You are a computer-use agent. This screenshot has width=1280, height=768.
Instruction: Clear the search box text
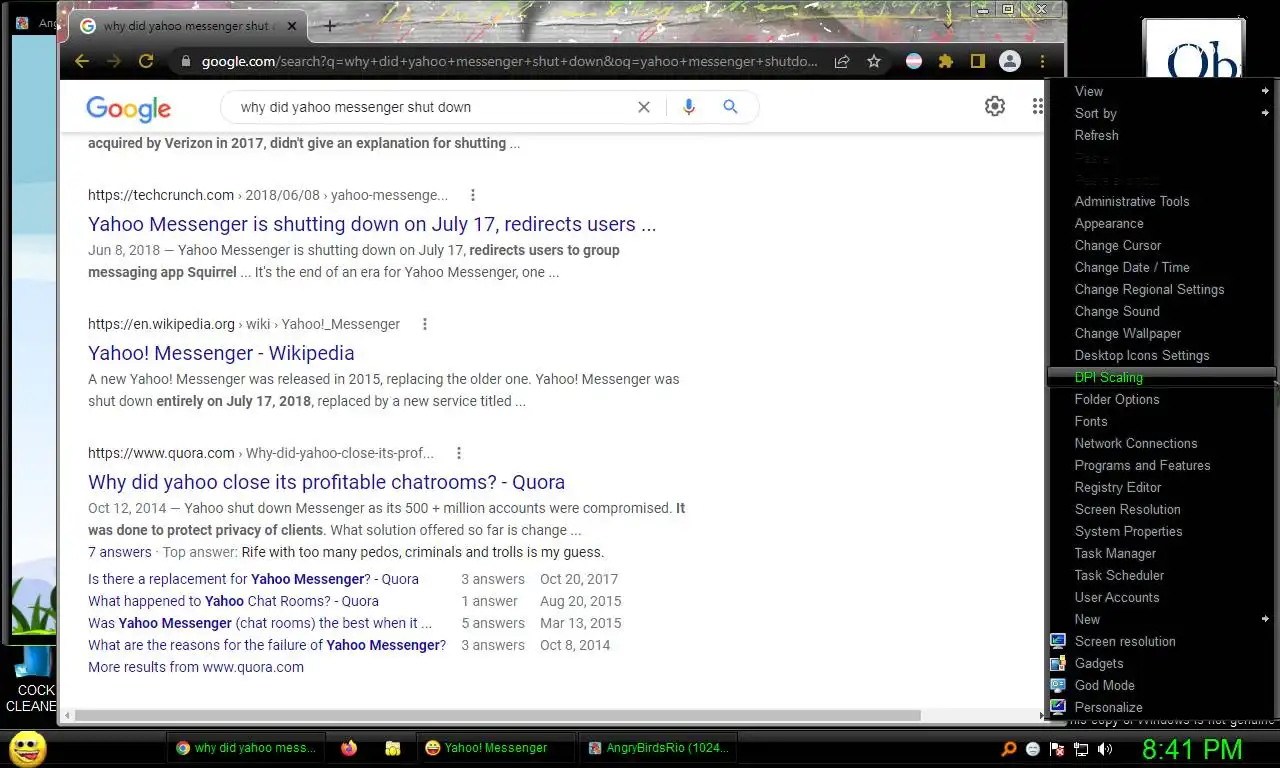644,107
